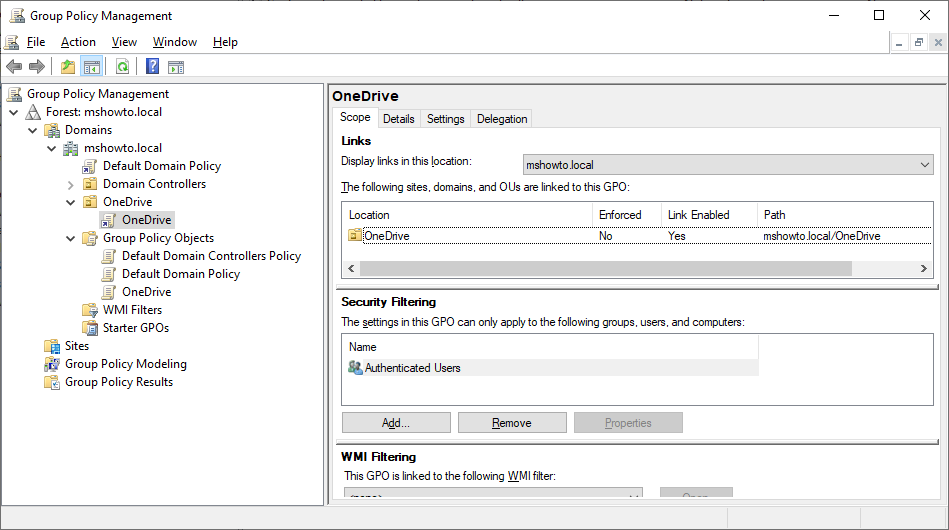
Task: Open the Window menu
Action: pyautogui.click(x=175, y=42)
